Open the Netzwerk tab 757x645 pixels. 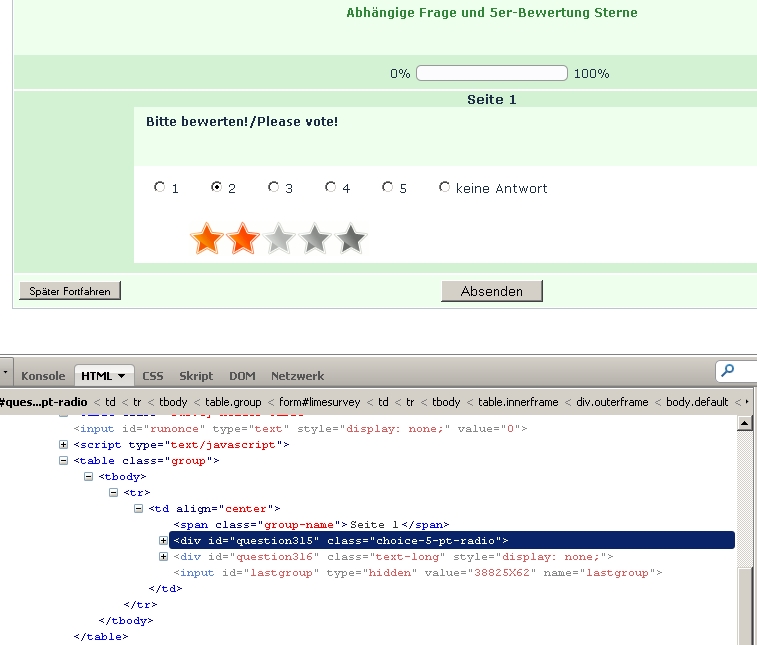click(x=297, y=376)
